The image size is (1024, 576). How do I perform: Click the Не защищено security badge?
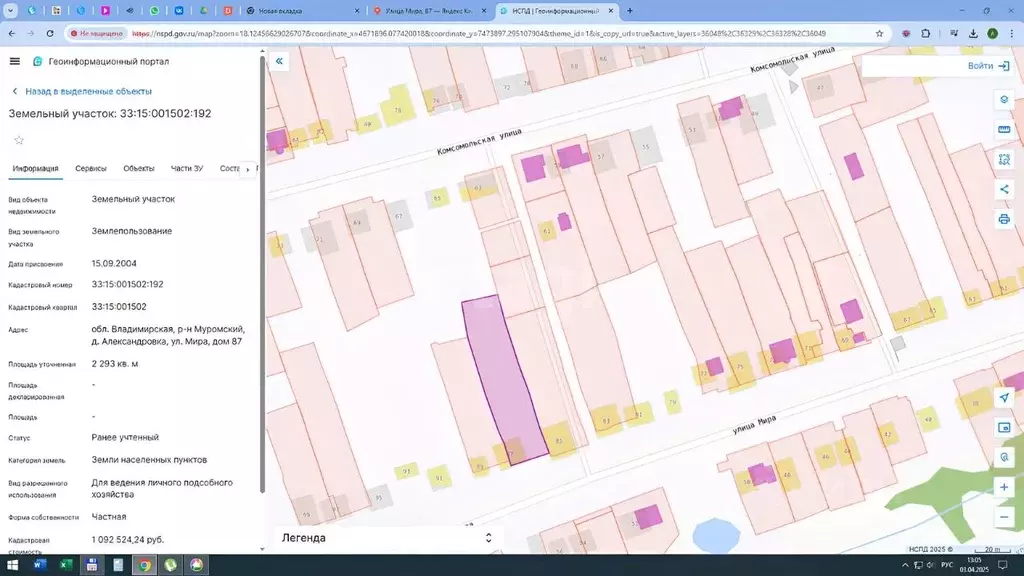click(x=97, y=33)
